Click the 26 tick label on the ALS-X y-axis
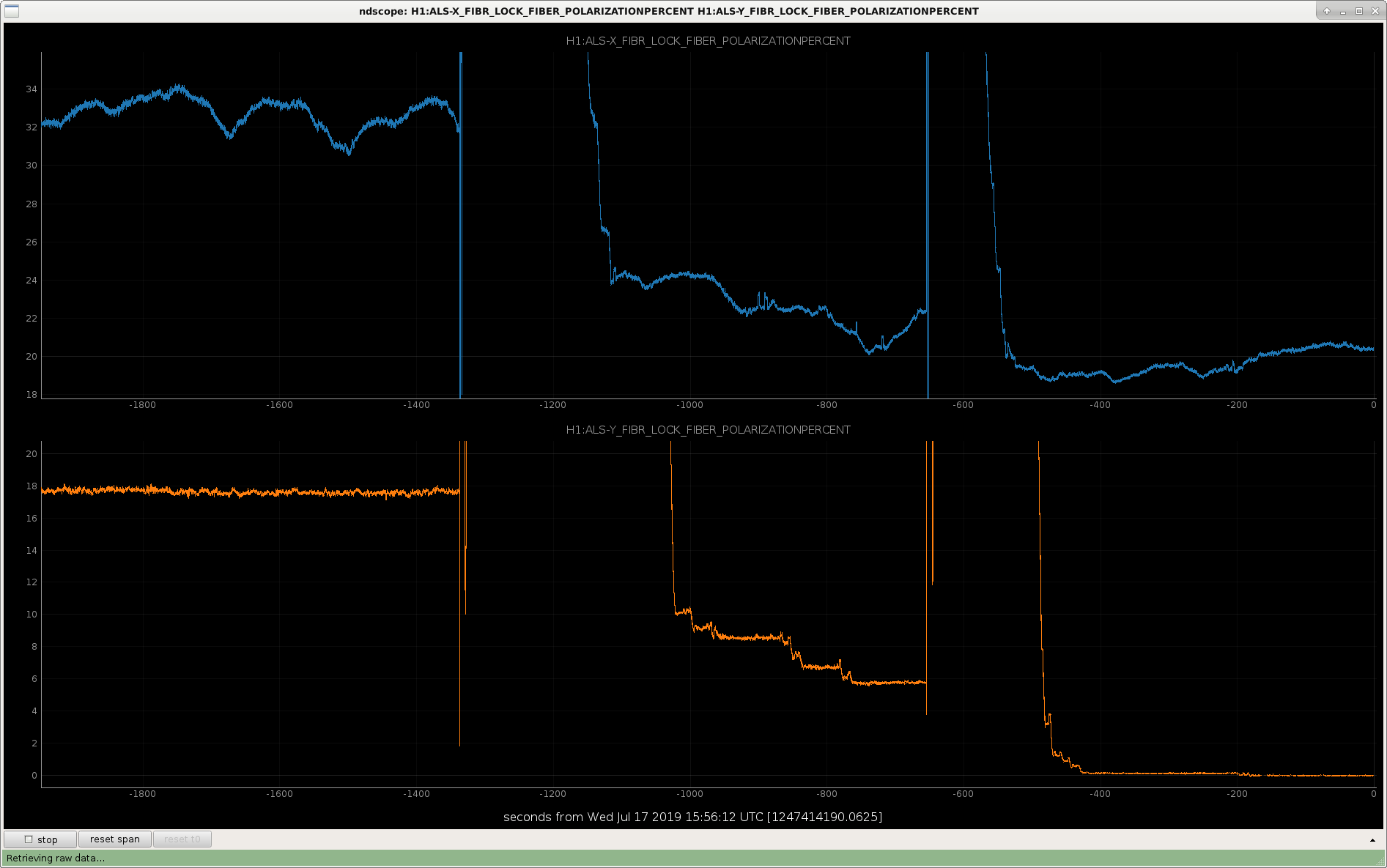This screenshot has width=1387, height=868. 31,242
